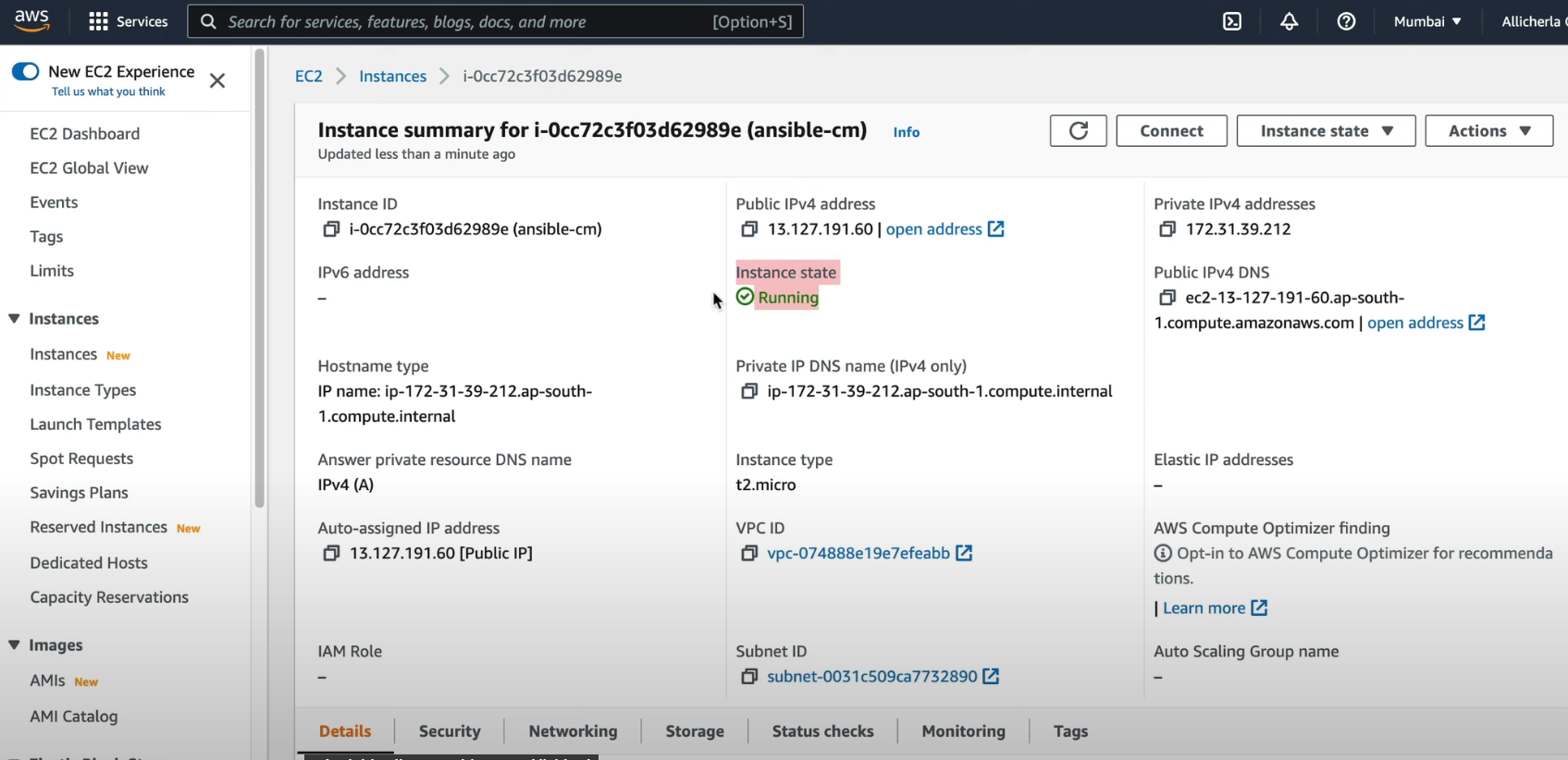The image size is (1568, 760).
Task: Open Instance Types in the sidebar
Action: click(x=83, y=390)
